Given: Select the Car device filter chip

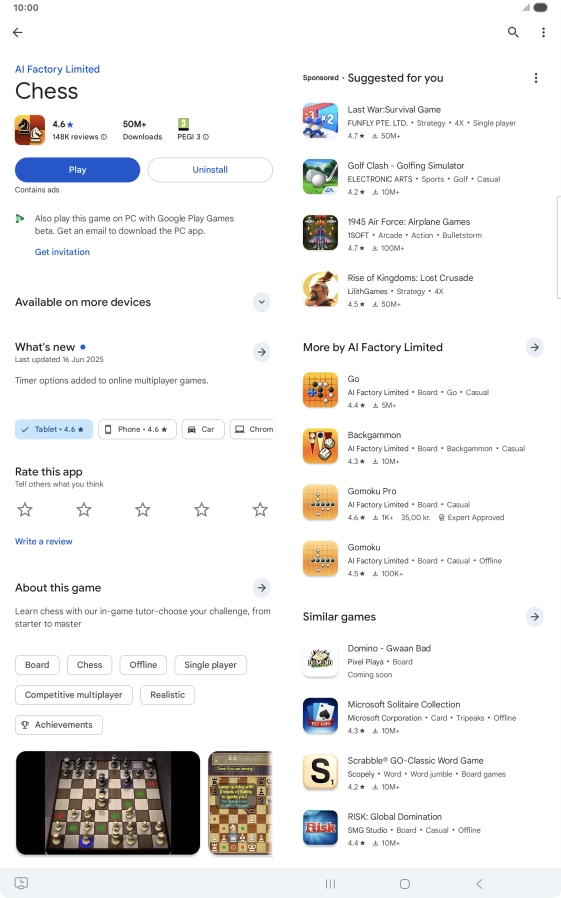Looking at the screenshot, I should [203, 429].
